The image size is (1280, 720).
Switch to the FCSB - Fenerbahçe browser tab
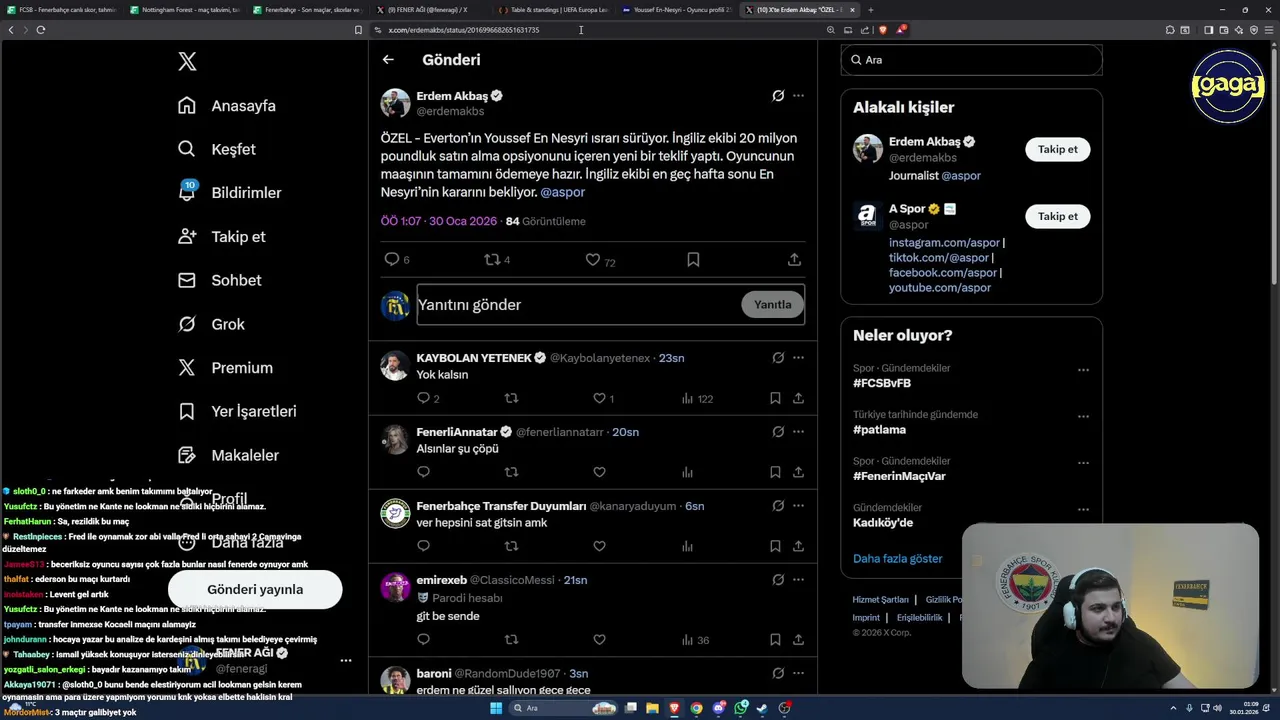(61, 10)
